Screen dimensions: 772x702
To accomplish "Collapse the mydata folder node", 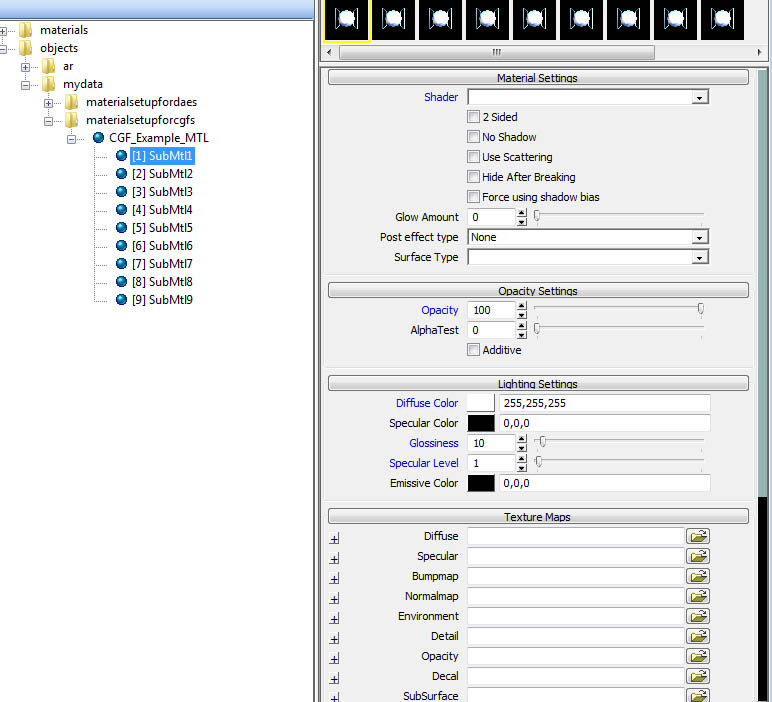I will point(26,85).
